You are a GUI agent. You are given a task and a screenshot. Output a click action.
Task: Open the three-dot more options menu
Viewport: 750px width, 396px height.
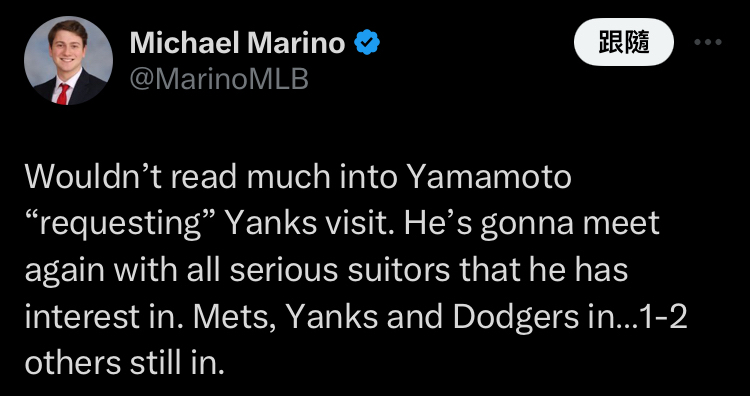point(708,43)
